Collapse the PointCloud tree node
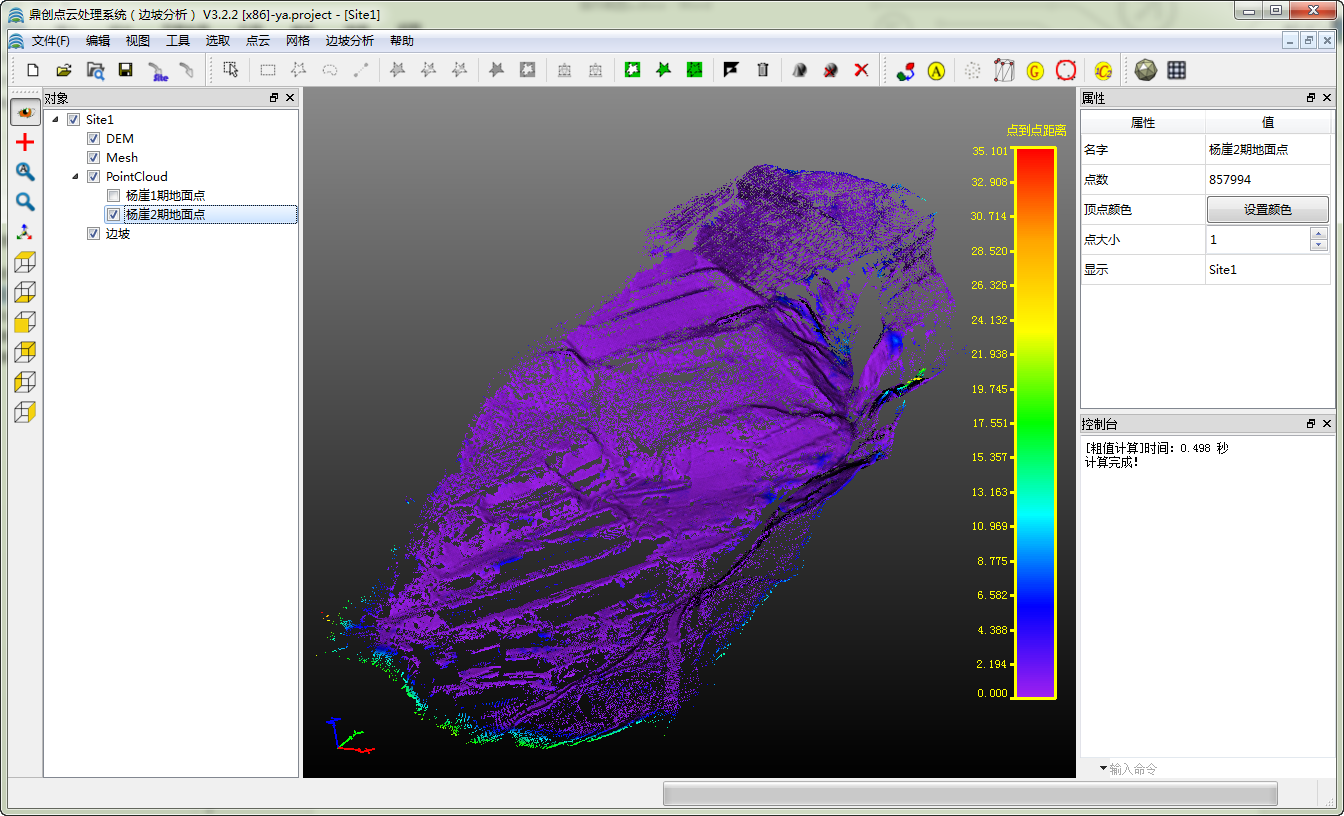 75,177
